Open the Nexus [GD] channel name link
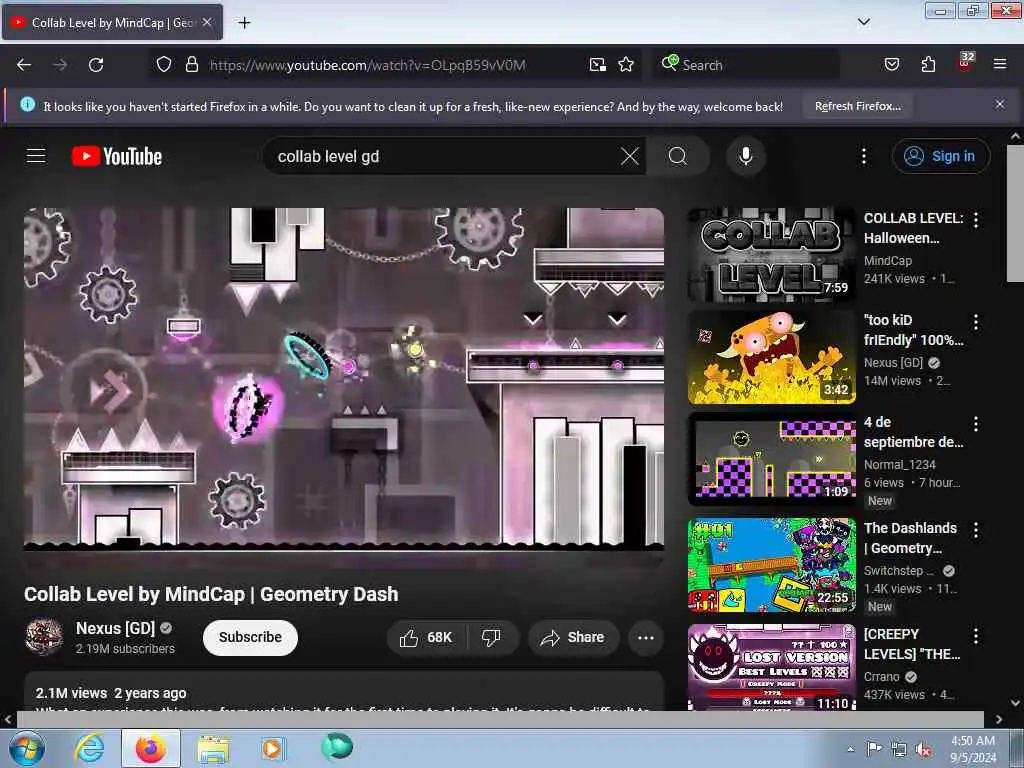This screenshot has width=1024, height=768. pyautogui.click(x=115, y=628)
